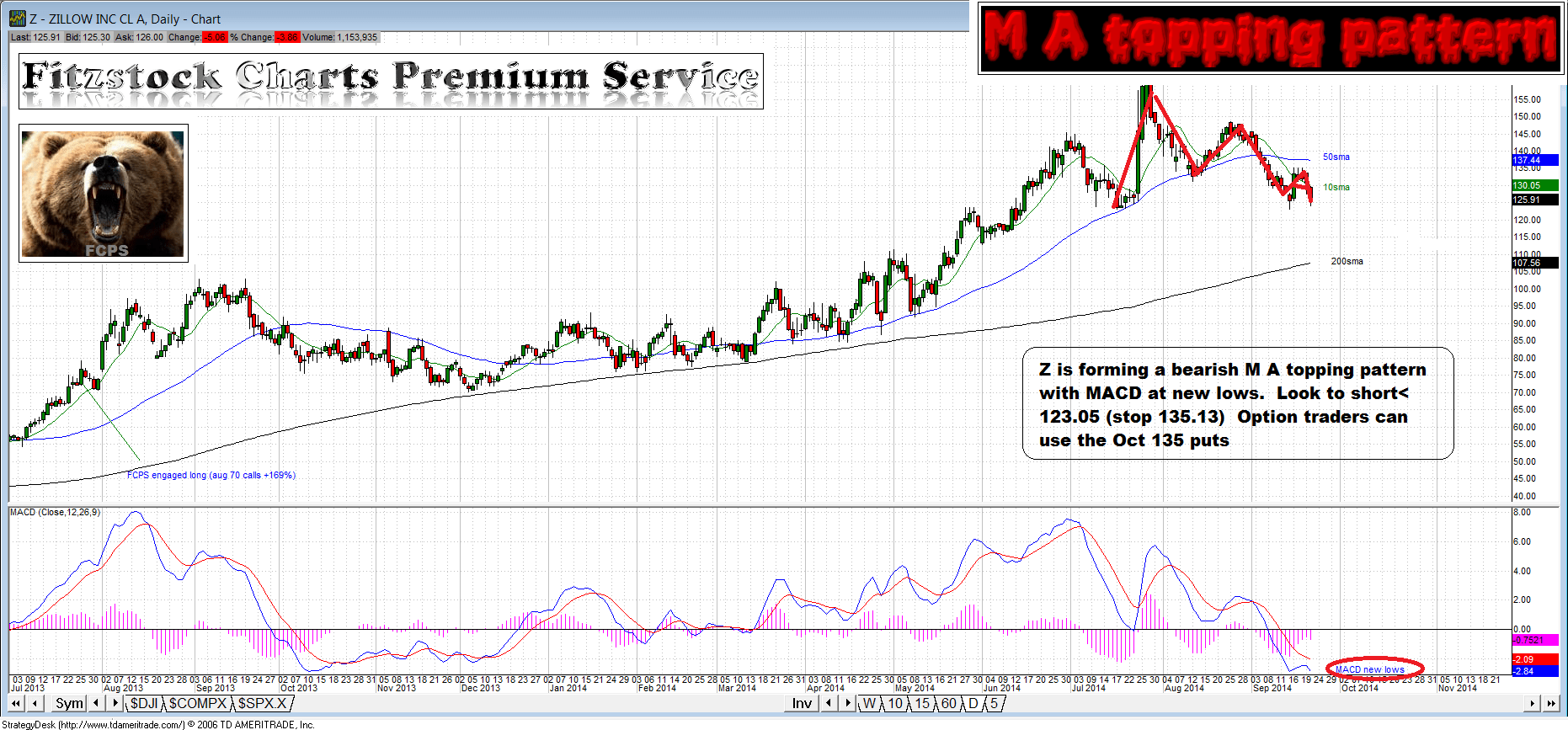Click the blue 137.44 50sma price tag
Screen dimensions: 1568x730
(x=1534, y=160)
